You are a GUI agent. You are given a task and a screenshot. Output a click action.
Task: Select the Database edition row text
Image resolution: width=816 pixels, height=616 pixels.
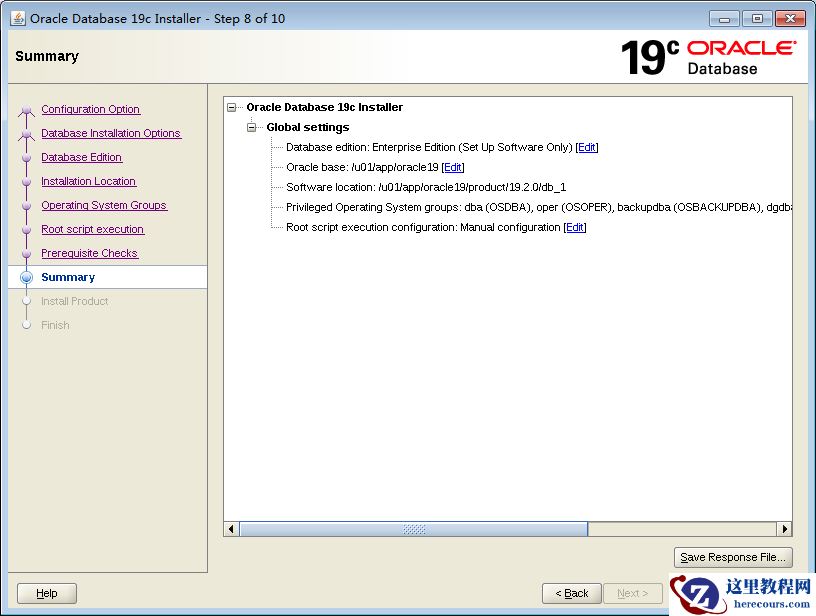click(429, 147)
